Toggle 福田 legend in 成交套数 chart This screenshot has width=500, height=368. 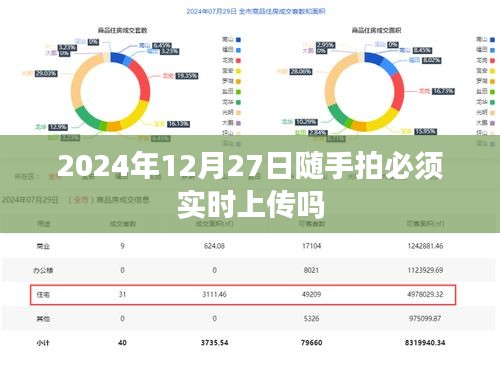point(231,50)
